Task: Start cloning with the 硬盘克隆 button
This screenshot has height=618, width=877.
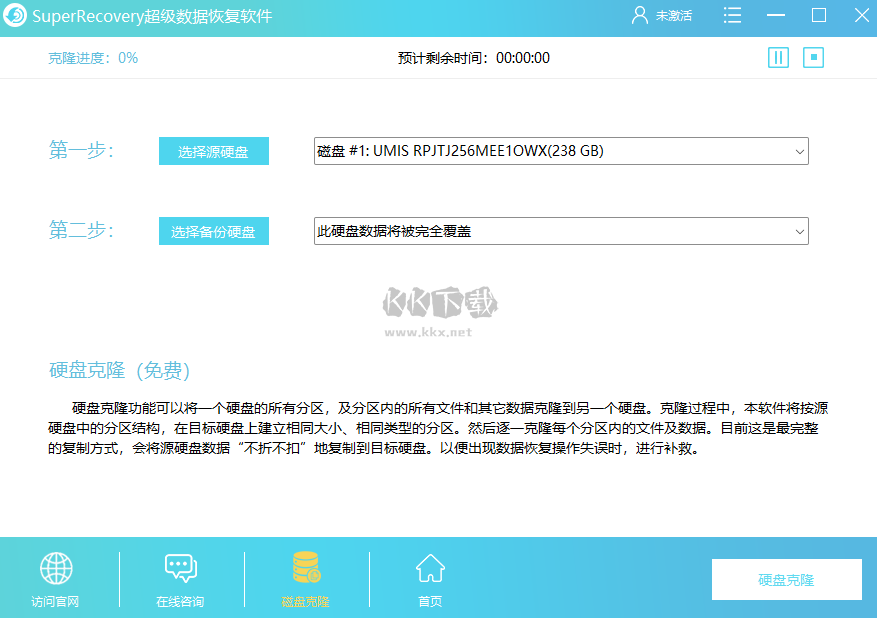Action: (786, 578)
